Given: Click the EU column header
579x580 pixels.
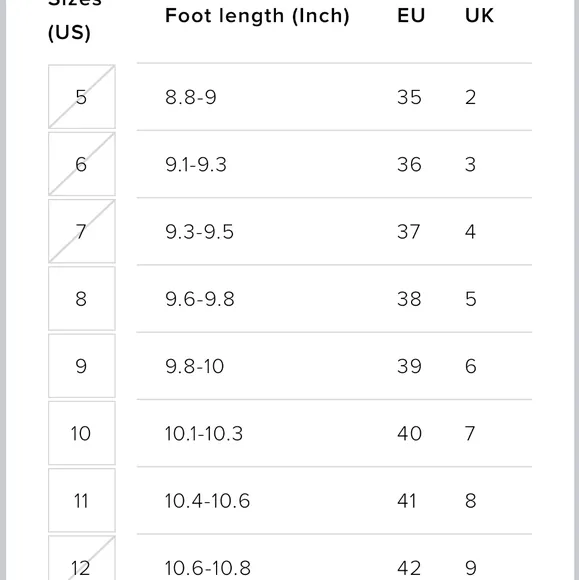Looking at the screenshot, I should click(411, 16).
